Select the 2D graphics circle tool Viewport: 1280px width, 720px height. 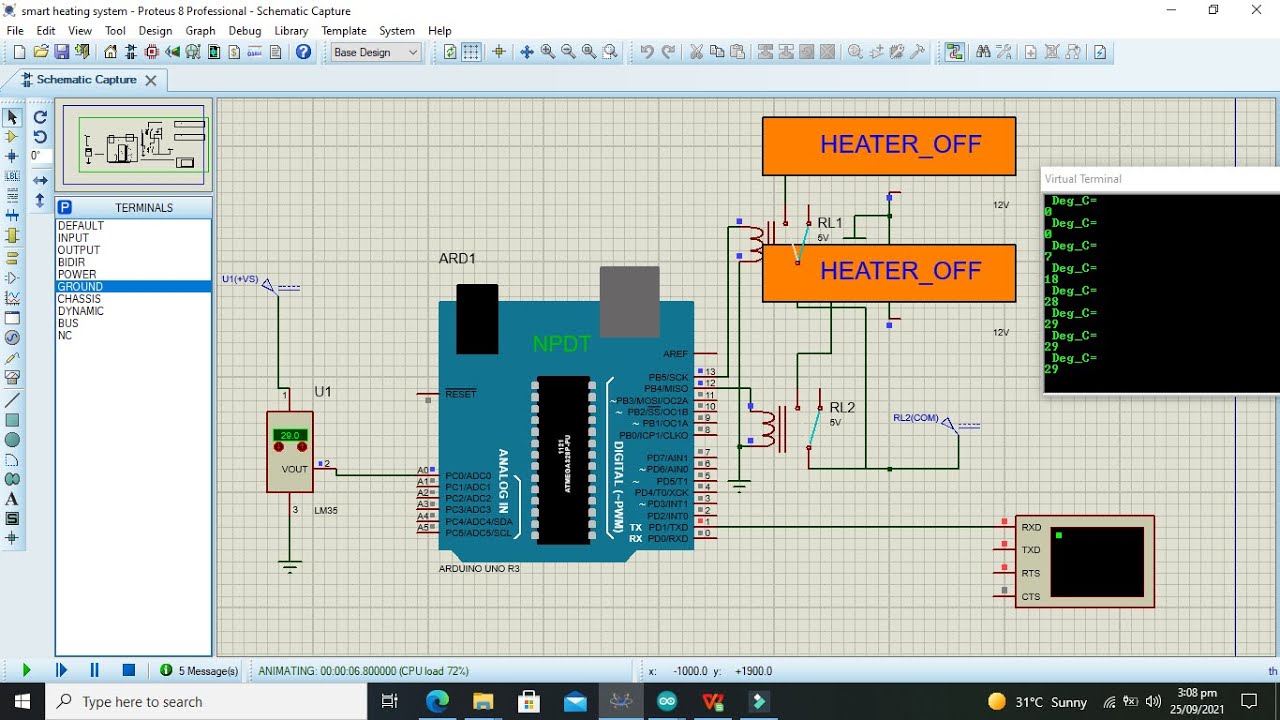(12, 440)
